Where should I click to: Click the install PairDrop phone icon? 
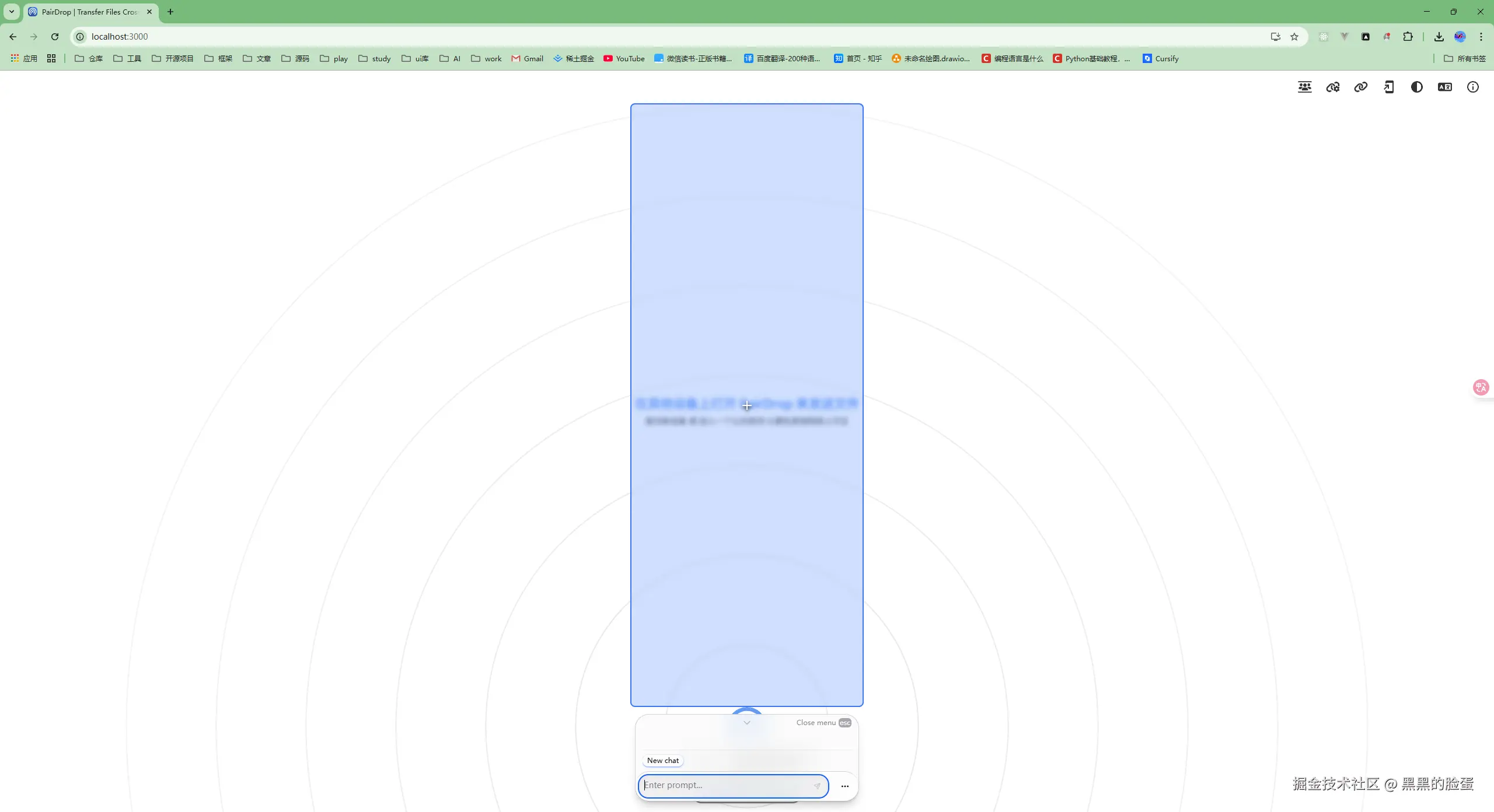1389,87
